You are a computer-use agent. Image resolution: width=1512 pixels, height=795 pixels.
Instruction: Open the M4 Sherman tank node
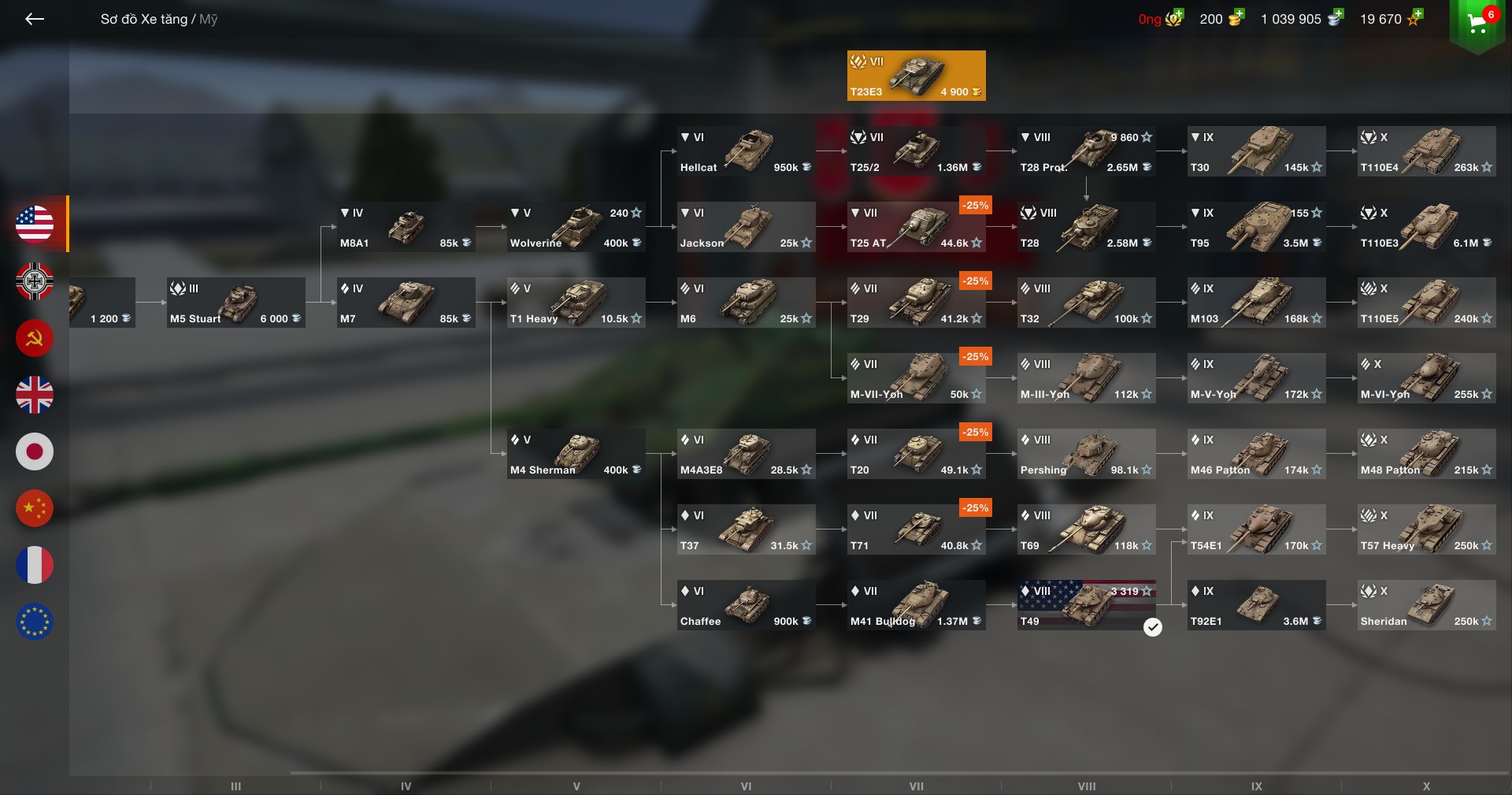click(x=576, y=454)
